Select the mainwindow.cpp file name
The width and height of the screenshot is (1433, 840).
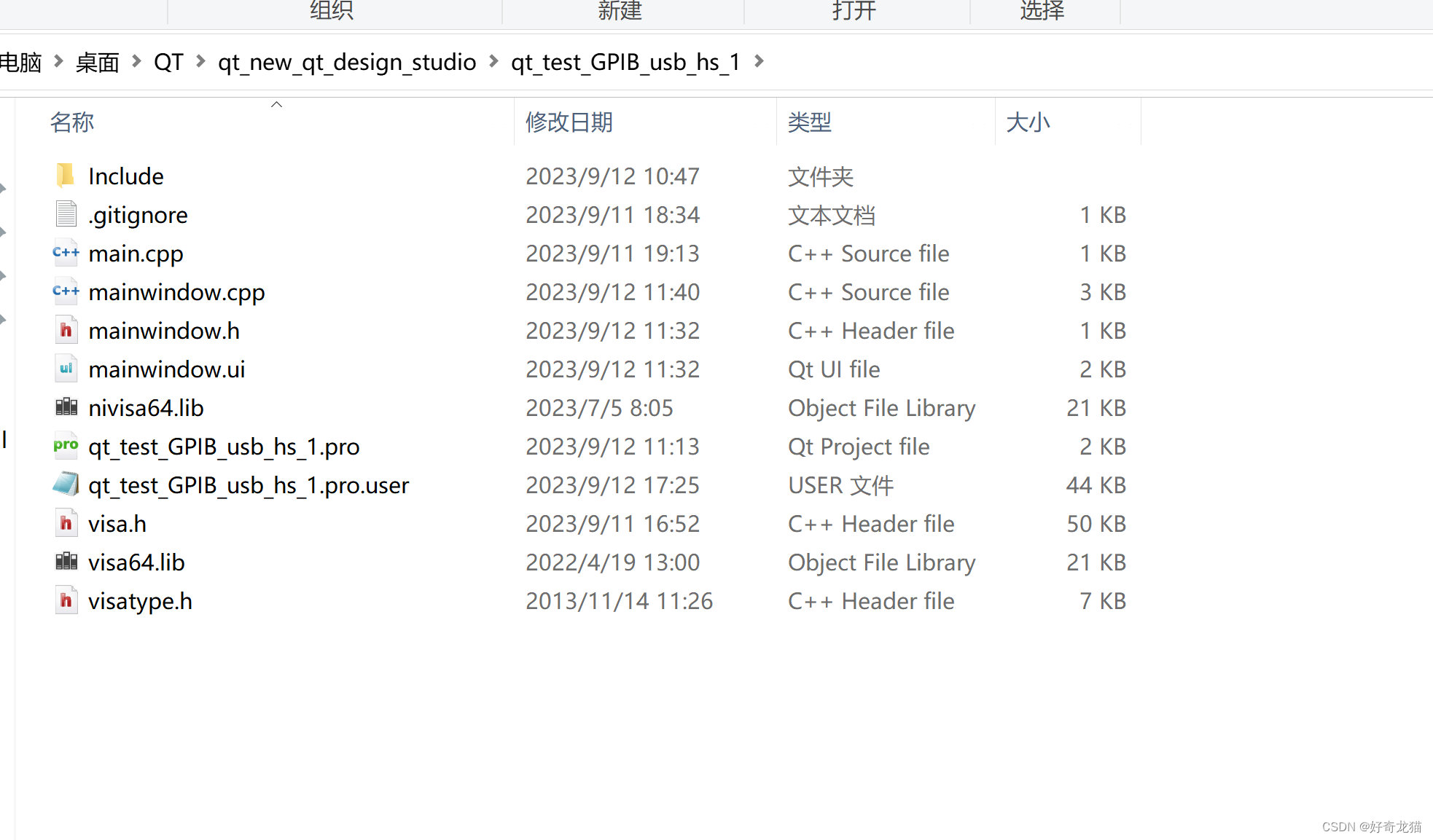(x=176, y=292)
